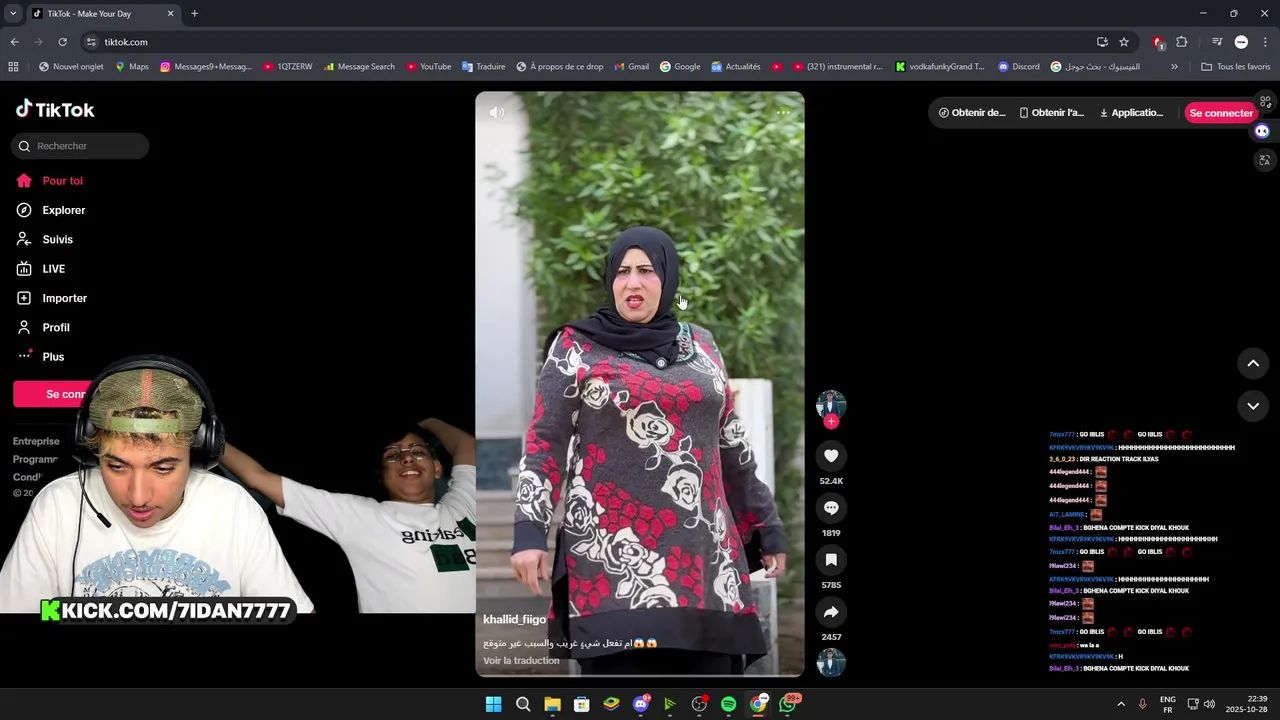1280x720 pixels.
Task: Open video options three-dot menu
Action: pos(783,113)
